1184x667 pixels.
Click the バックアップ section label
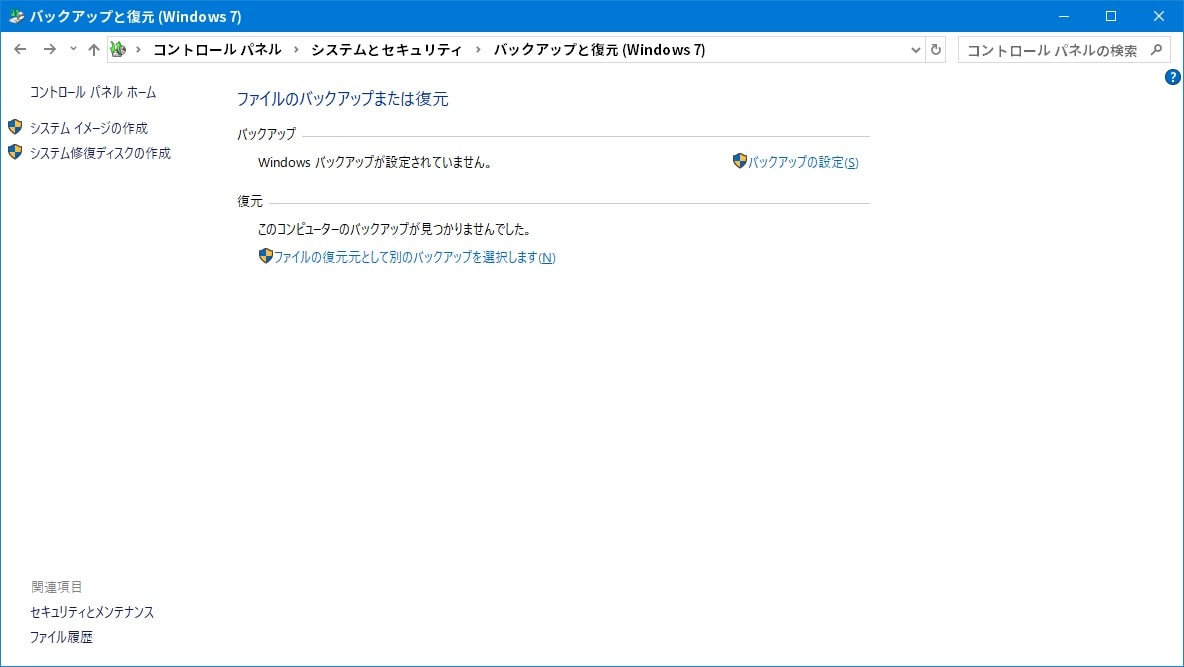point(266,134)
